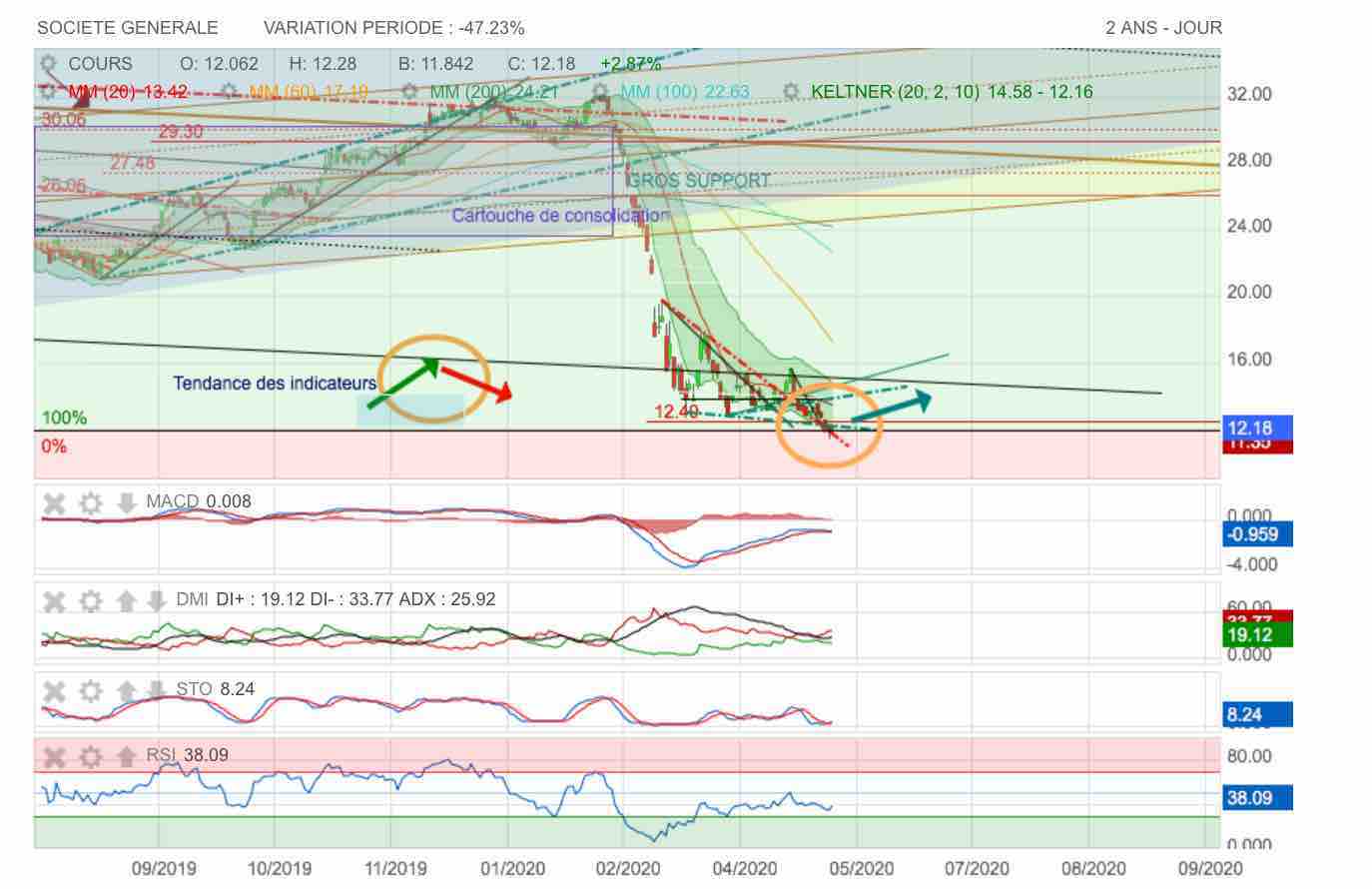This screenshot has width=1372, height=889.
Task: Click the +2.87% change value
Action: click(630, 64)
